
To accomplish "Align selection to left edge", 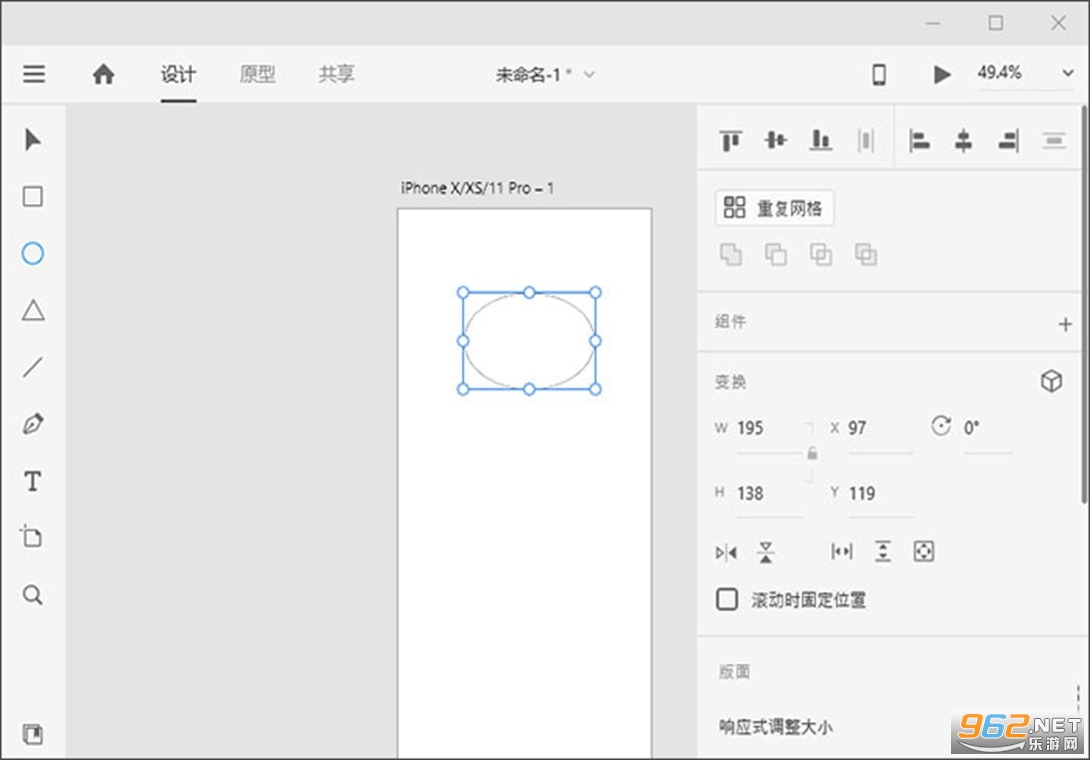I will tap(919, 141).
